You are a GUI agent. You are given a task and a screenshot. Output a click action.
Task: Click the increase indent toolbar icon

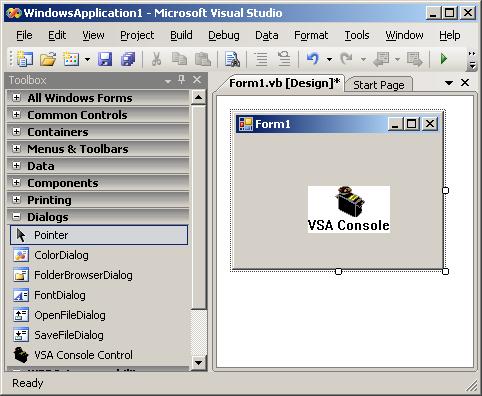[284, 59]
